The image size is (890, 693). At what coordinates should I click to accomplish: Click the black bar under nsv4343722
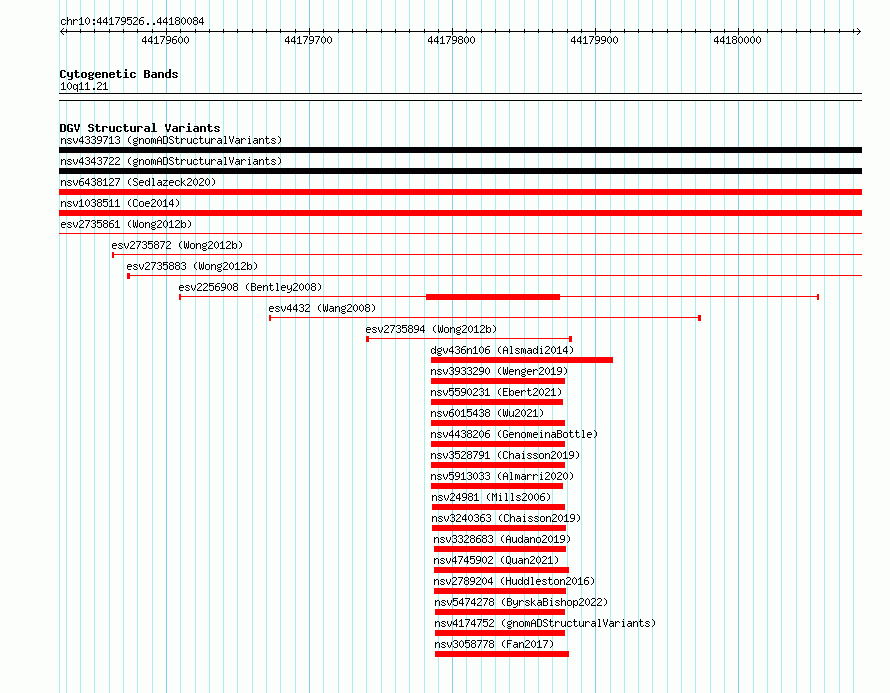(x=460, y=171)
